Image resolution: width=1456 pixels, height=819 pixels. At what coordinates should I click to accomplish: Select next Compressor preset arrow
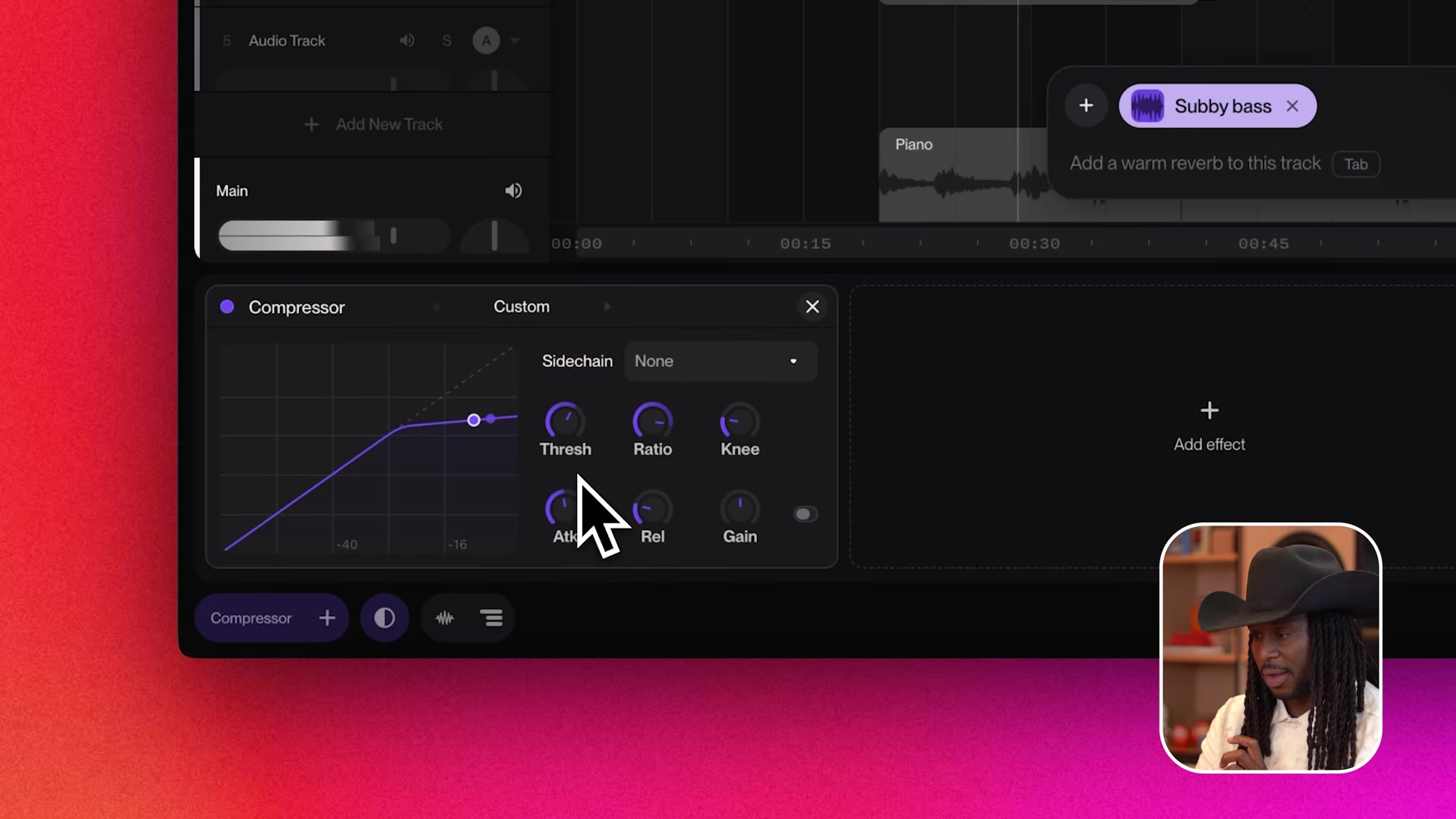point(607,307)
